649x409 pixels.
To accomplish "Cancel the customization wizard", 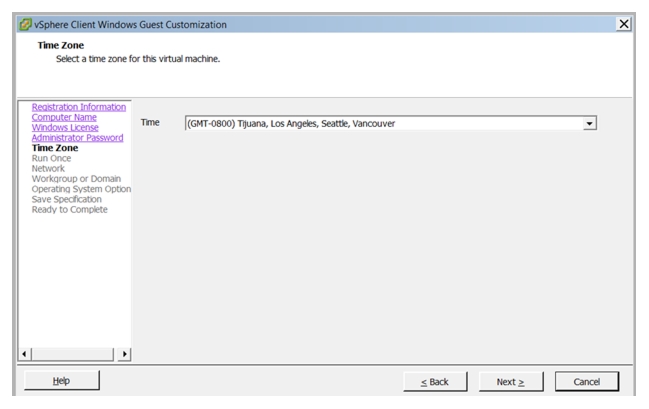I will [x=587, y=382].
